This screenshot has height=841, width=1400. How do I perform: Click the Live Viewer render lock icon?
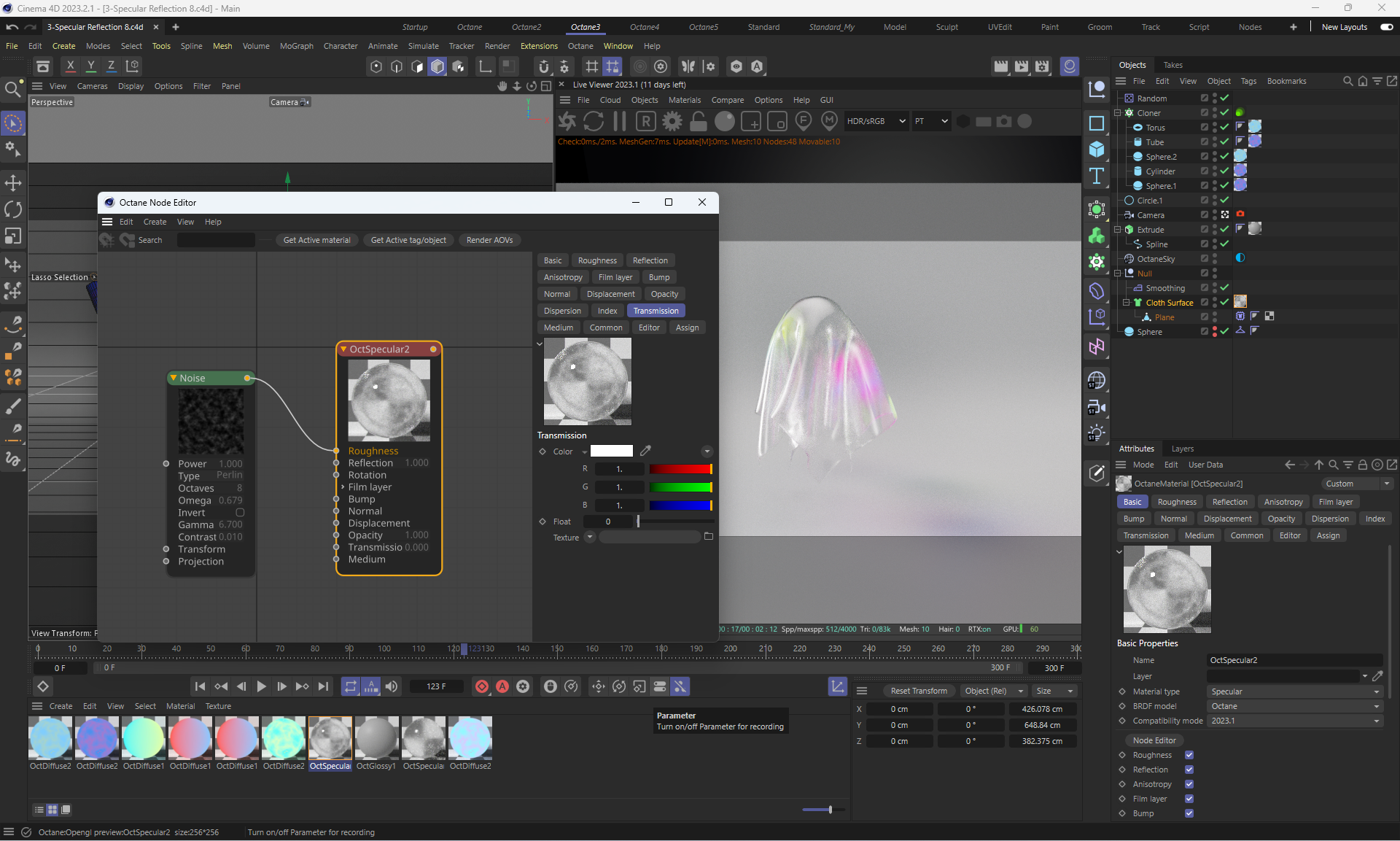699,121
